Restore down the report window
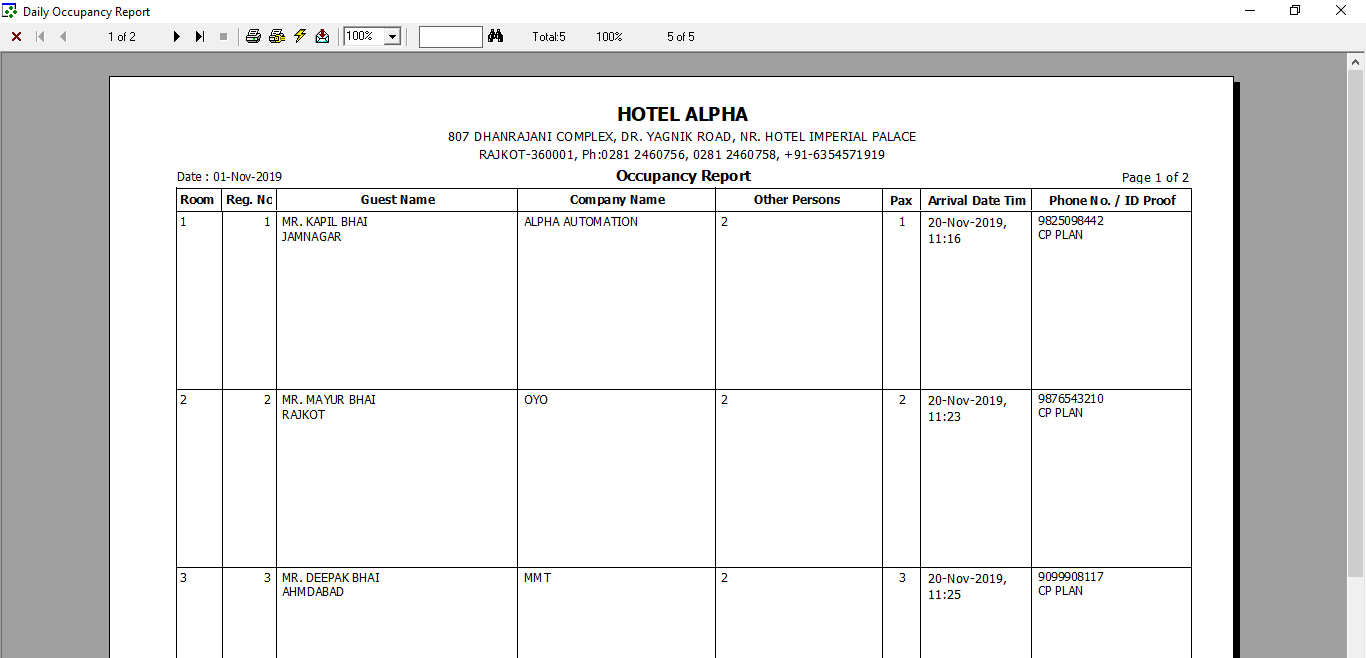This screenshot has width=1366, height=658. coord(1295,11)
